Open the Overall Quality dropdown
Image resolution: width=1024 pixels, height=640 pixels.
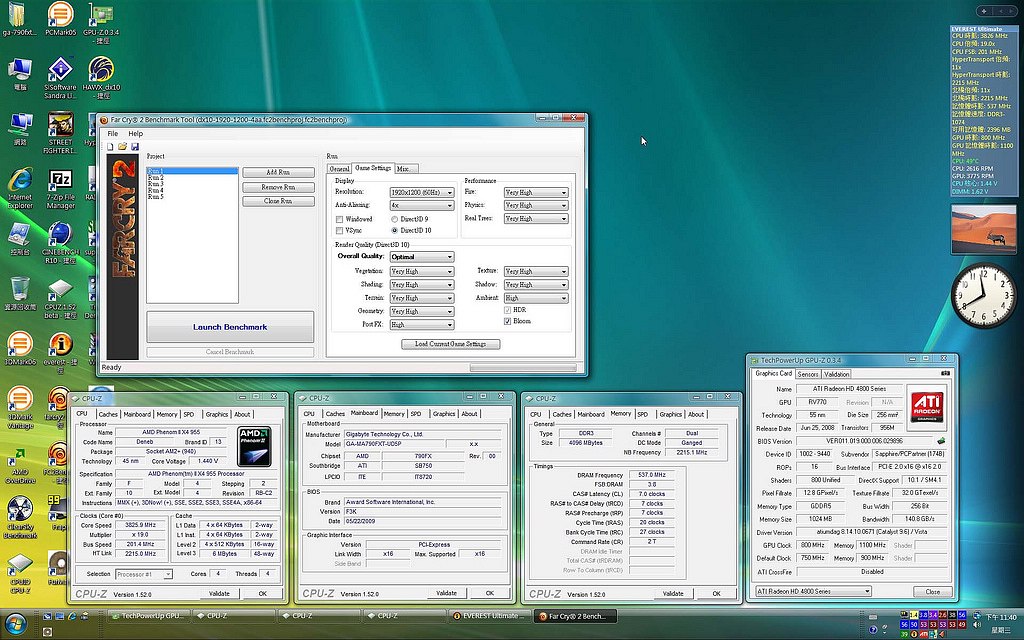(422, 257)
